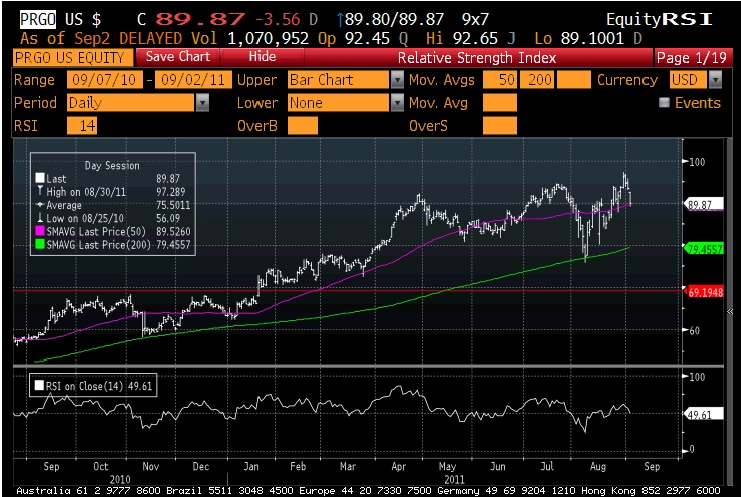
Task: Click the blue up-arrow before 89.80/89.87
Action: coord(340,19)
